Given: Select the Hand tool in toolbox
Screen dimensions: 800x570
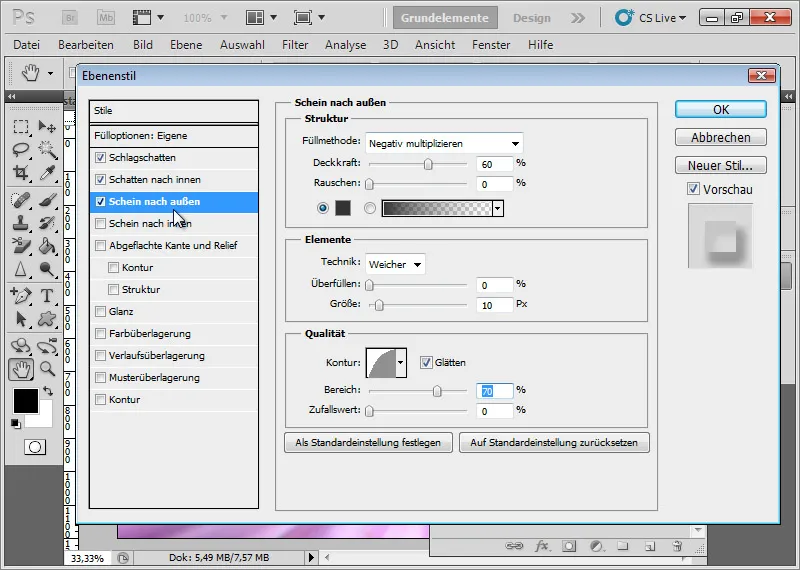Looking at the screenshot, I should tap(21, 369).
